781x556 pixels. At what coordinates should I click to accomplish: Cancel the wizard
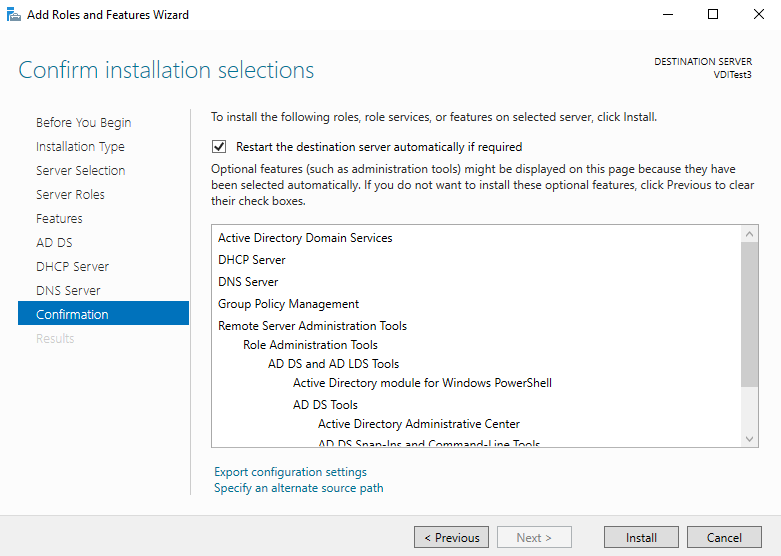coord(724,537)
